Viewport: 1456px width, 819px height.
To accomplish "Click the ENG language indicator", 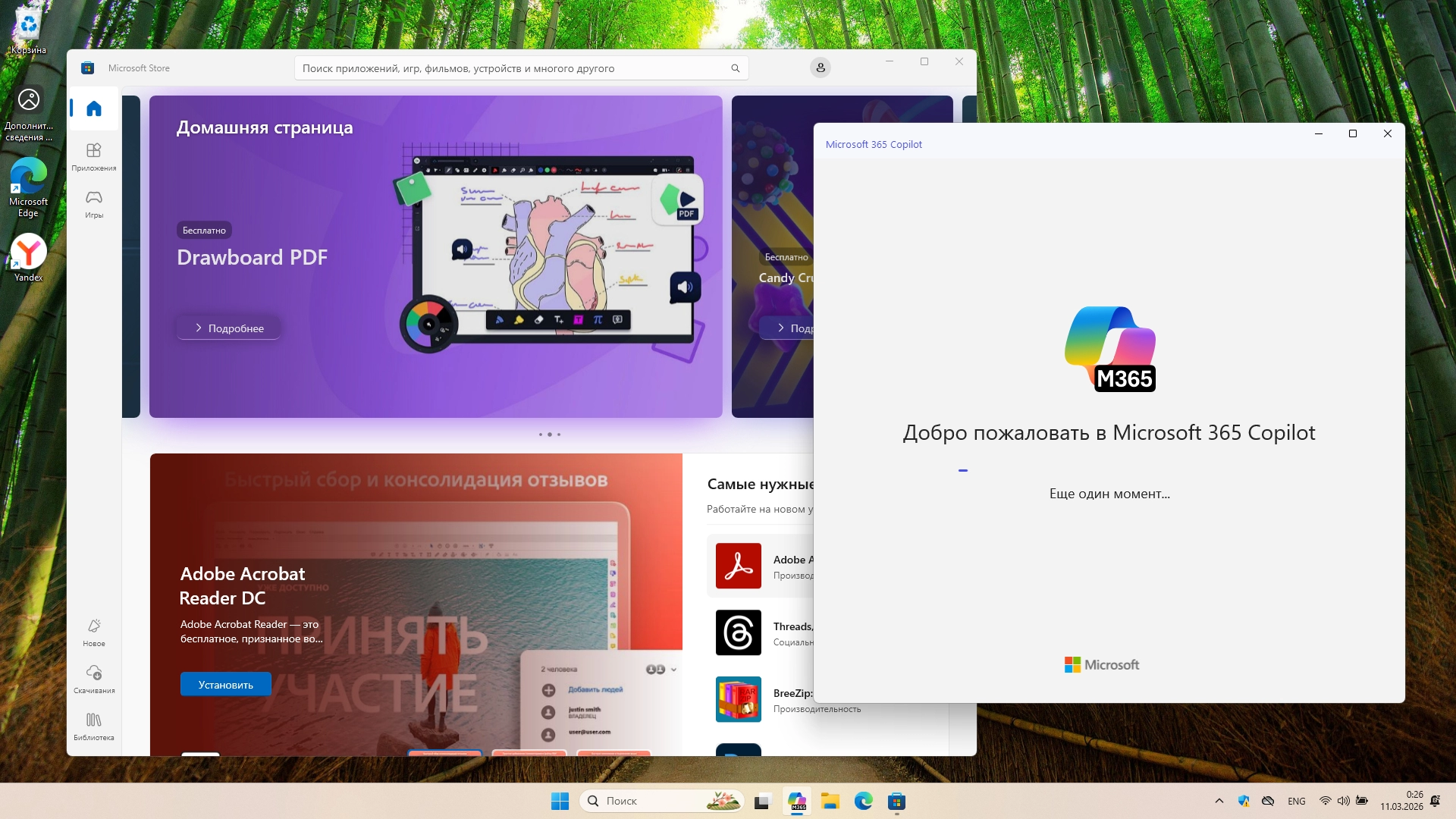I will pyautogui.click(x=1297, y=801).
